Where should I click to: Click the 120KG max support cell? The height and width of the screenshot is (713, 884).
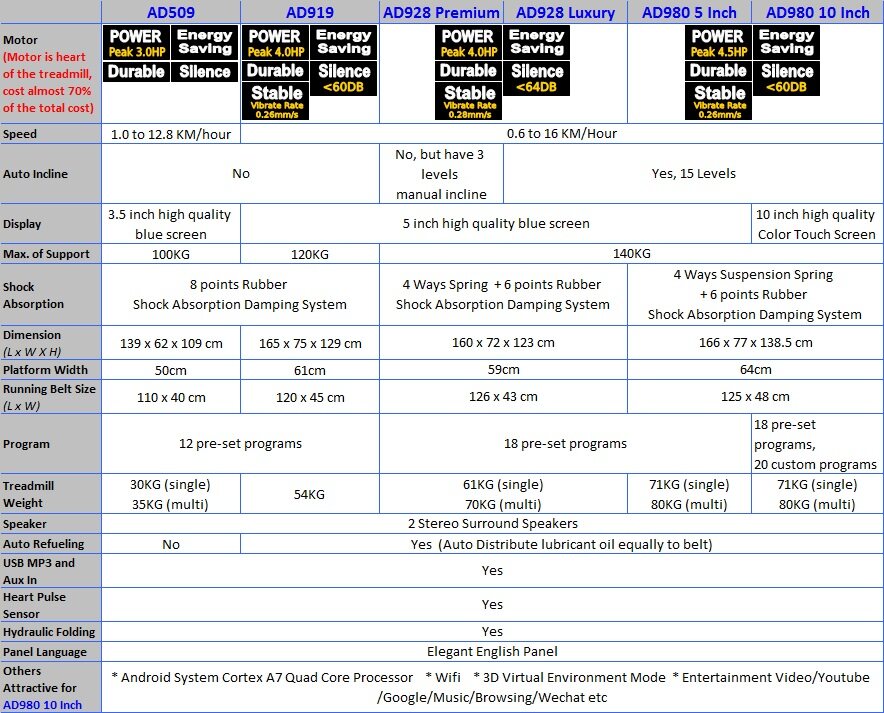(x=310, y=254)
